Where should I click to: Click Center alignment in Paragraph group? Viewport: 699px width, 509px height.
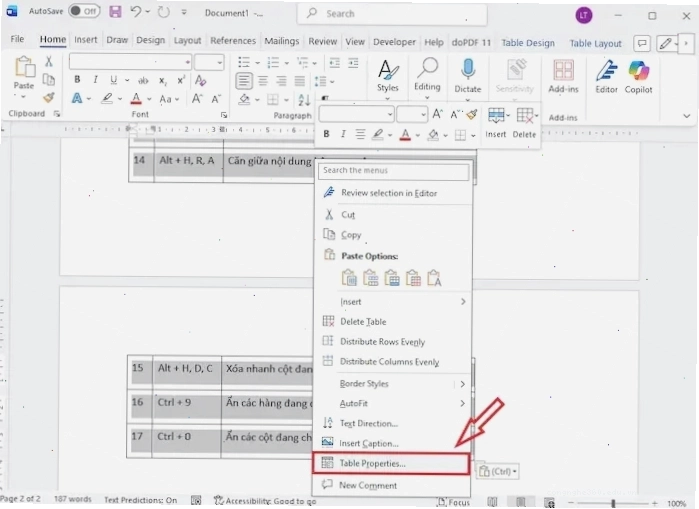pos(263,81)
